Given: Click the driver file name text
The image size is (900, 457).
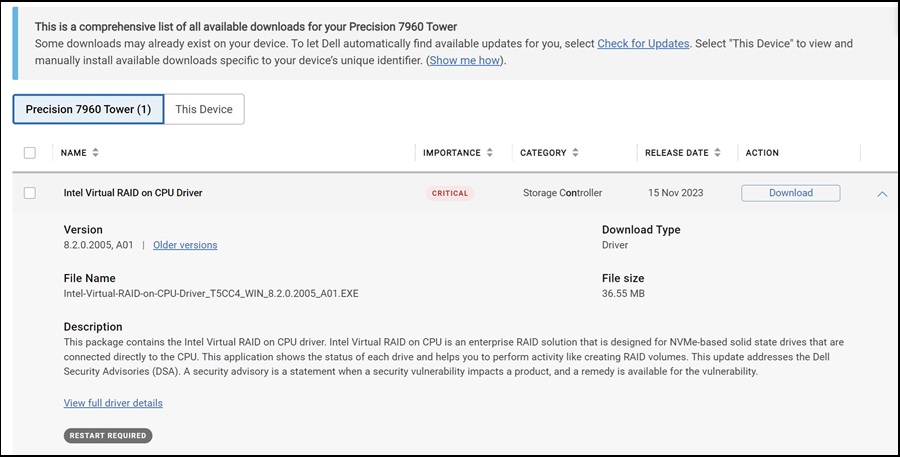Looking at the screenshot, I should tap(210, 294).
